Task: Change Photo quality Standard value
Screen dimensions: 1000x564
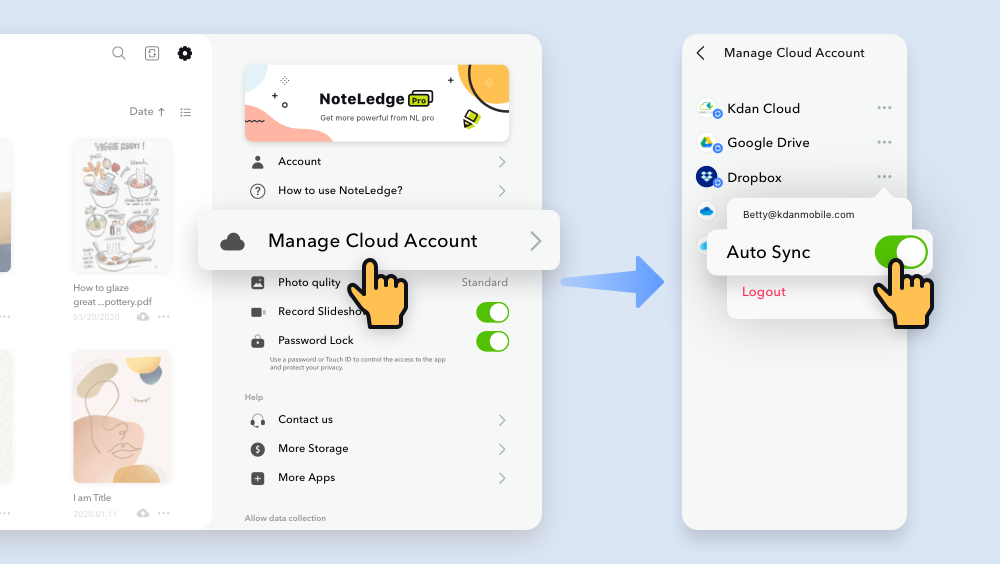Action: pos(485,282)
